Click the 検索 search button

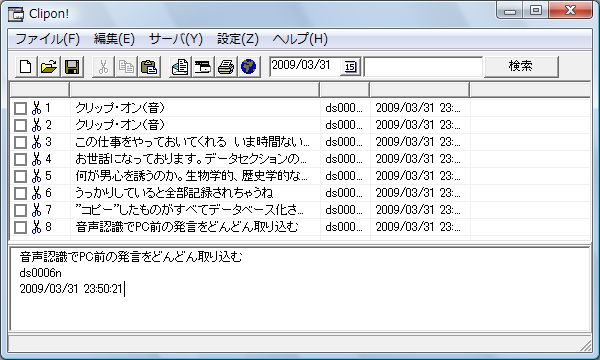(x=521, y=67)
